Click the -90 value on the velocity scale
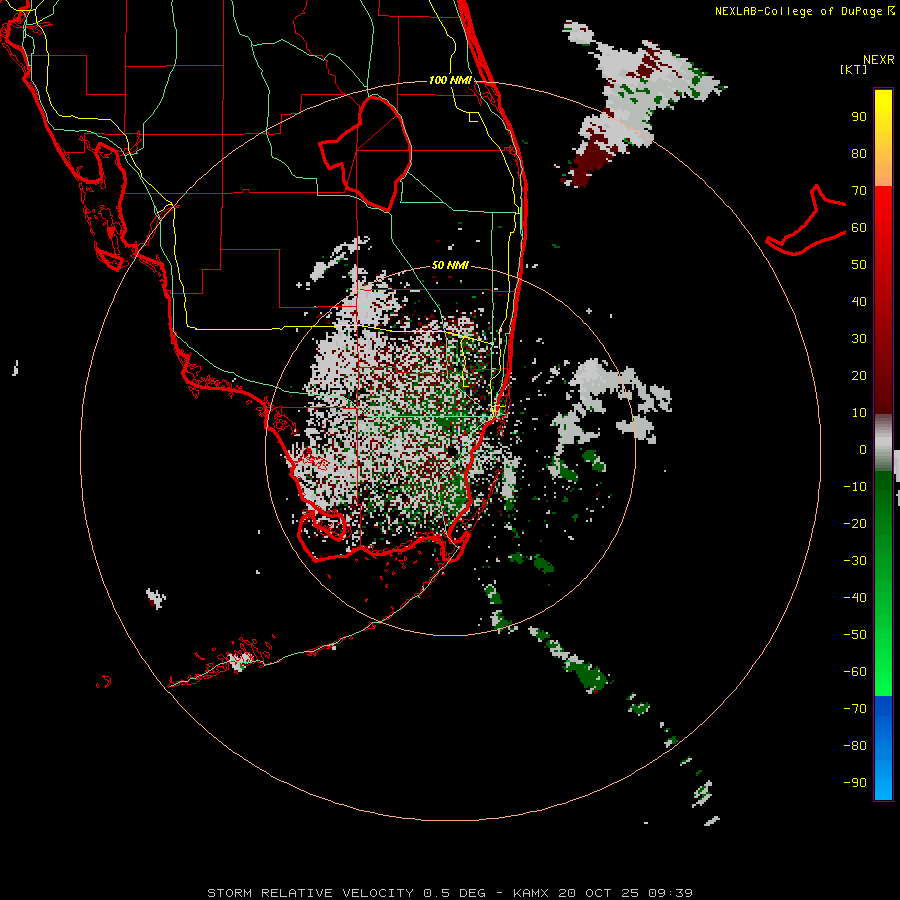This screenshot has height=900, width=900. click(855, 783)
